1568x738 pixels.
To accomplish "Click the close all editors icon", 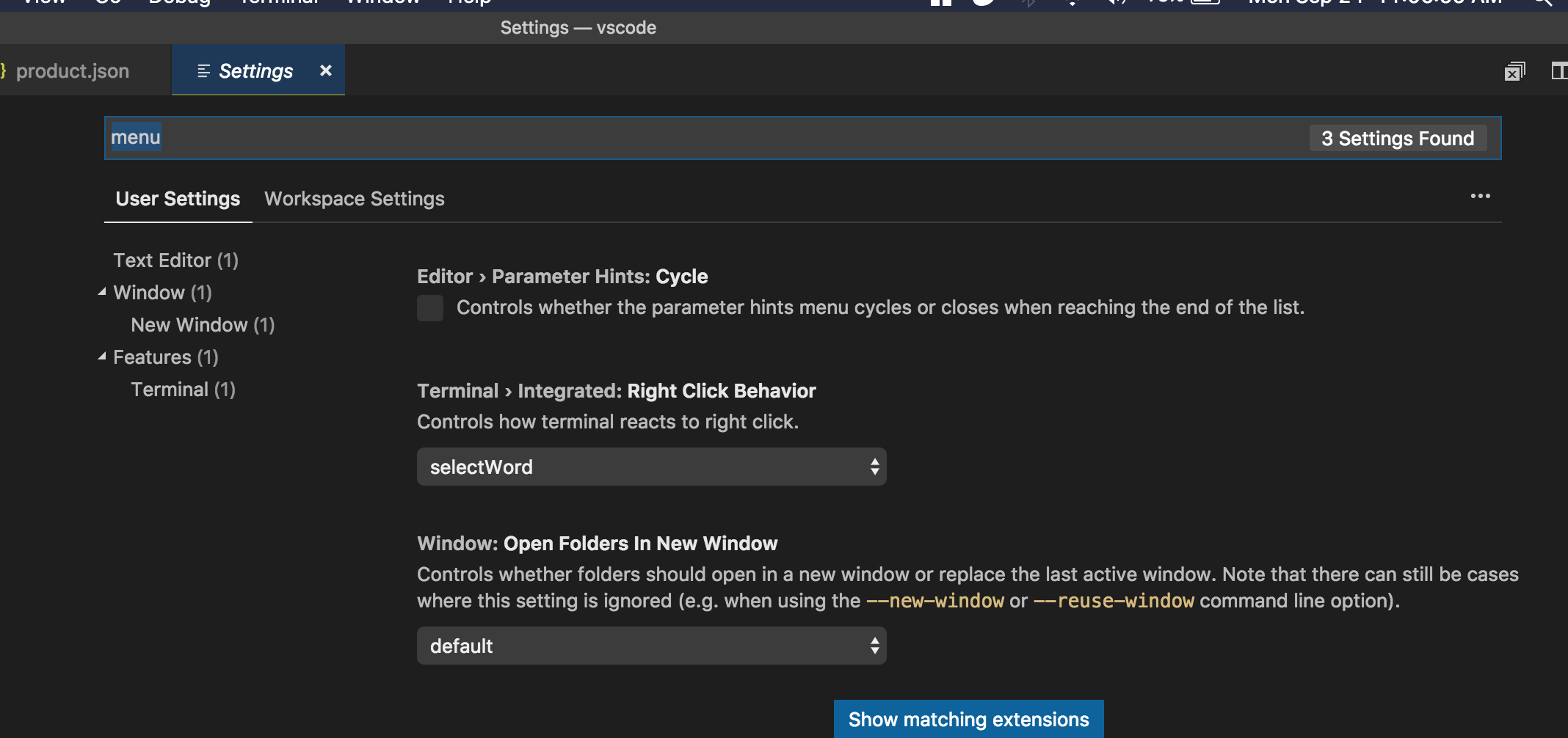I will point(1514,71).
